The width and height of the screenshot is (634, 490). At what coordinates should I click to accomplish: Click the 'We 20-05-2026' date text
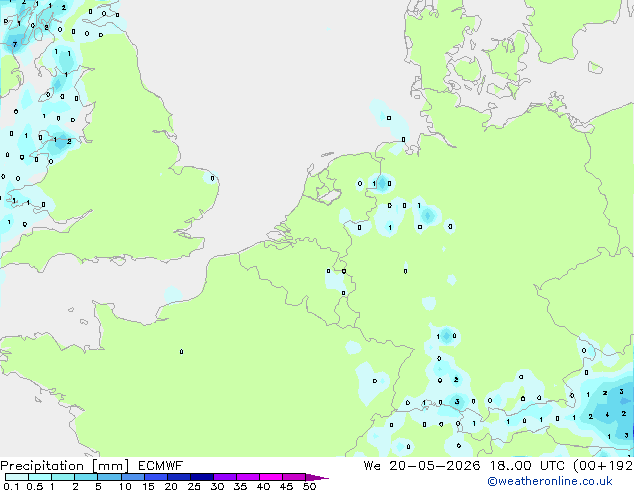[422, 466]
